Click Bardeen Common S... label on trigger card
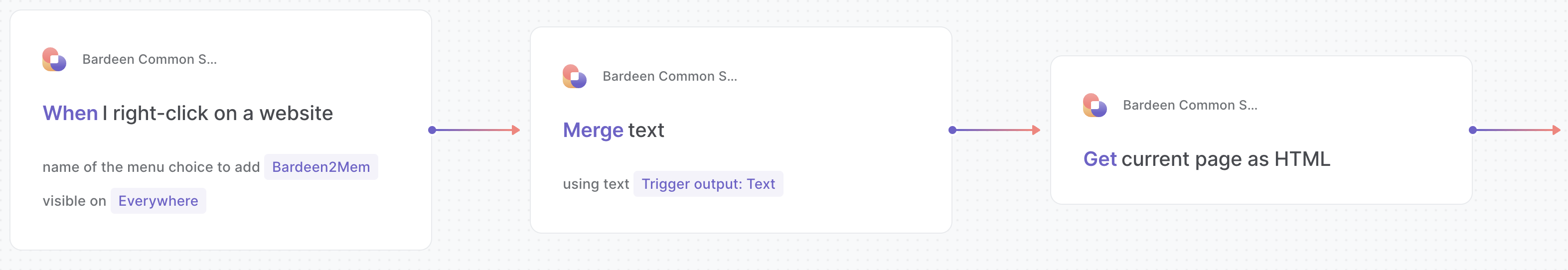This screenshot has height=270, width=1568. 150,60
